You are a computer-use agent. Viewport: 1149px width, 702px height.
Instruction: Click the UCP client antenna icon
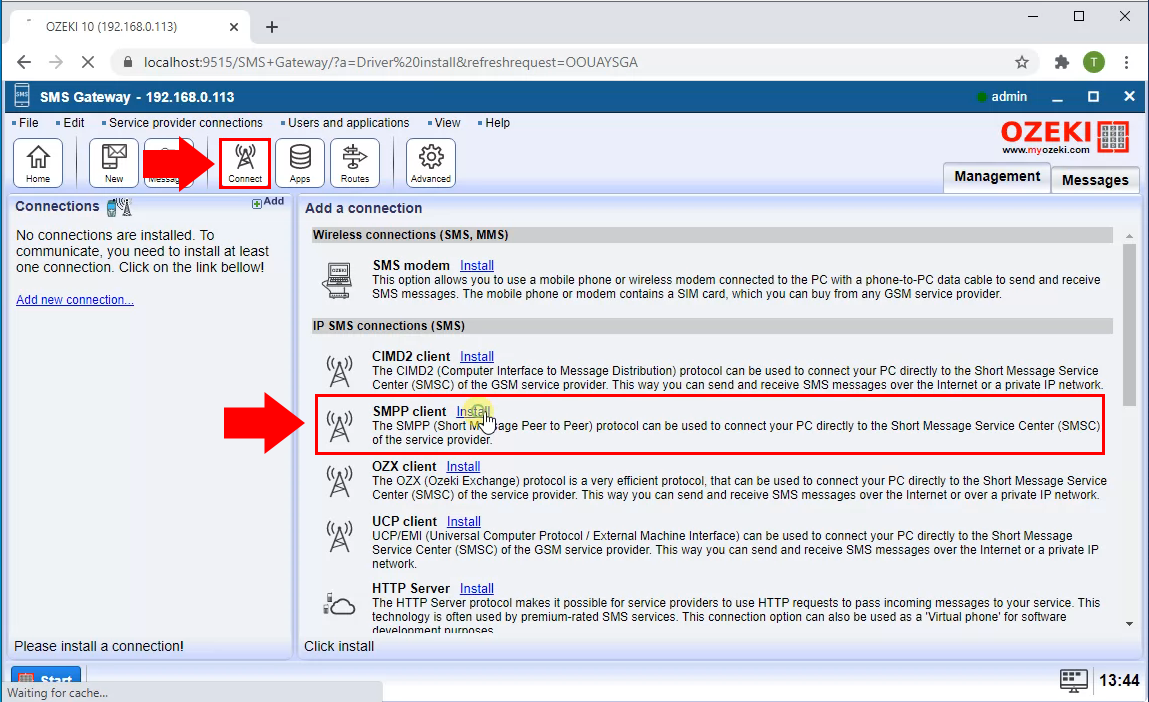(x=339, y=536)
